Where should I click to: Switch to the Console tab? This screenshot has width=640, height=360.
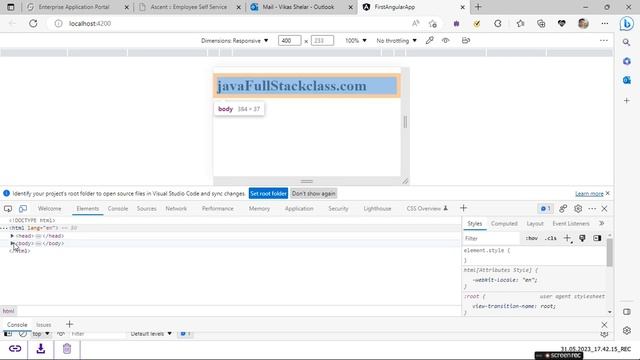pyautogui.click(x=118, y=209)
